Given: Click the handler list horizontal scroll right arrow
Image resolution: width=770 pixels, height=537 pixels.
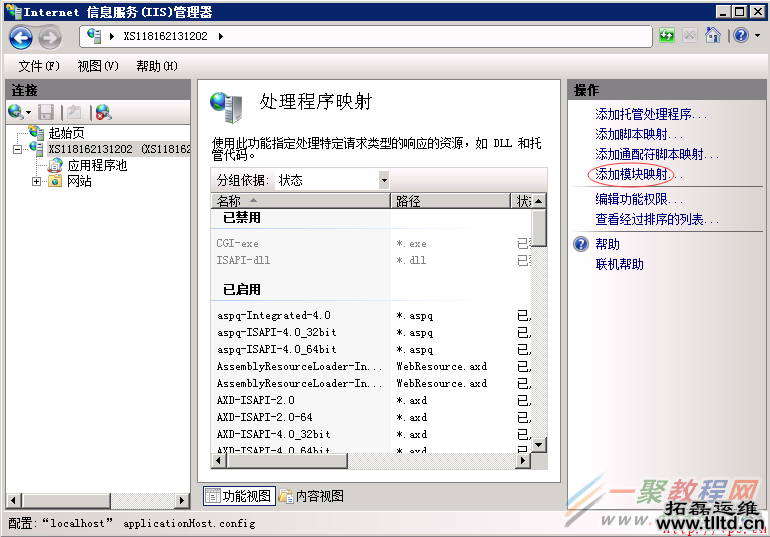Looking at the screenshot, I should 523,460.
